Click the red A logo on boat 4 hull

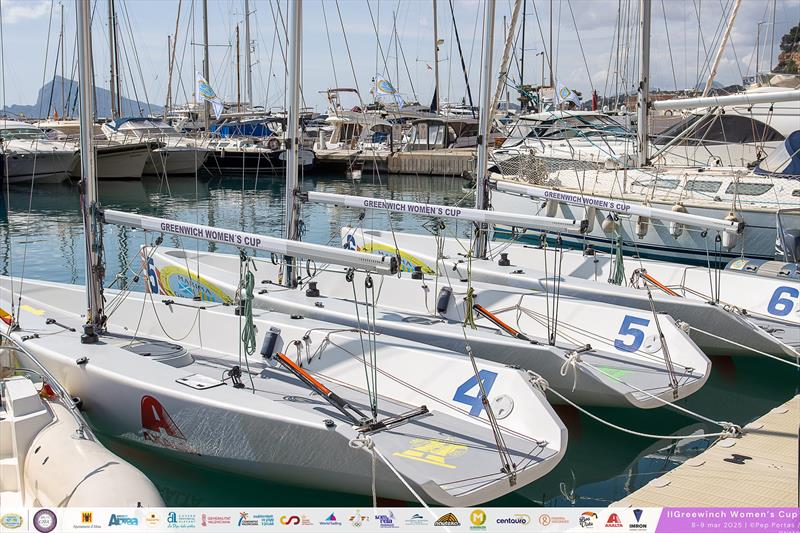click(x=160, y=418)
